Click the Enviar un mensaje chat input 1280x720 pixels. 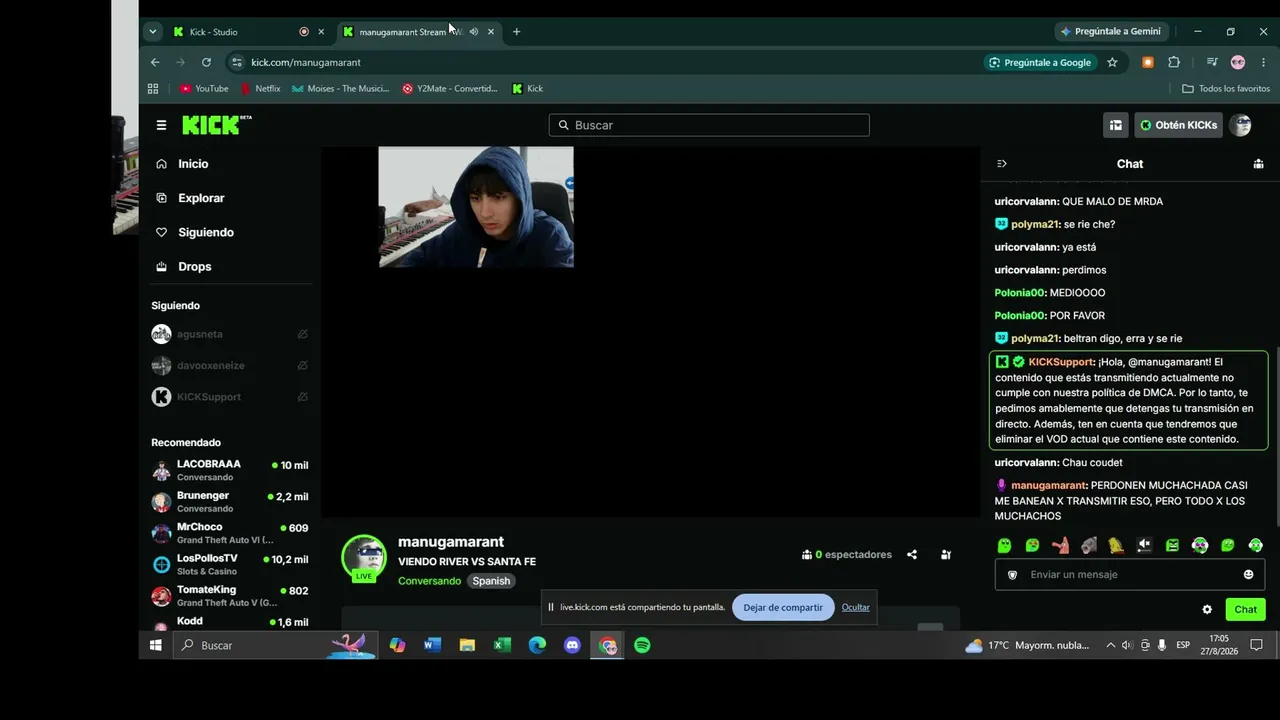[x=1129, y=575]
